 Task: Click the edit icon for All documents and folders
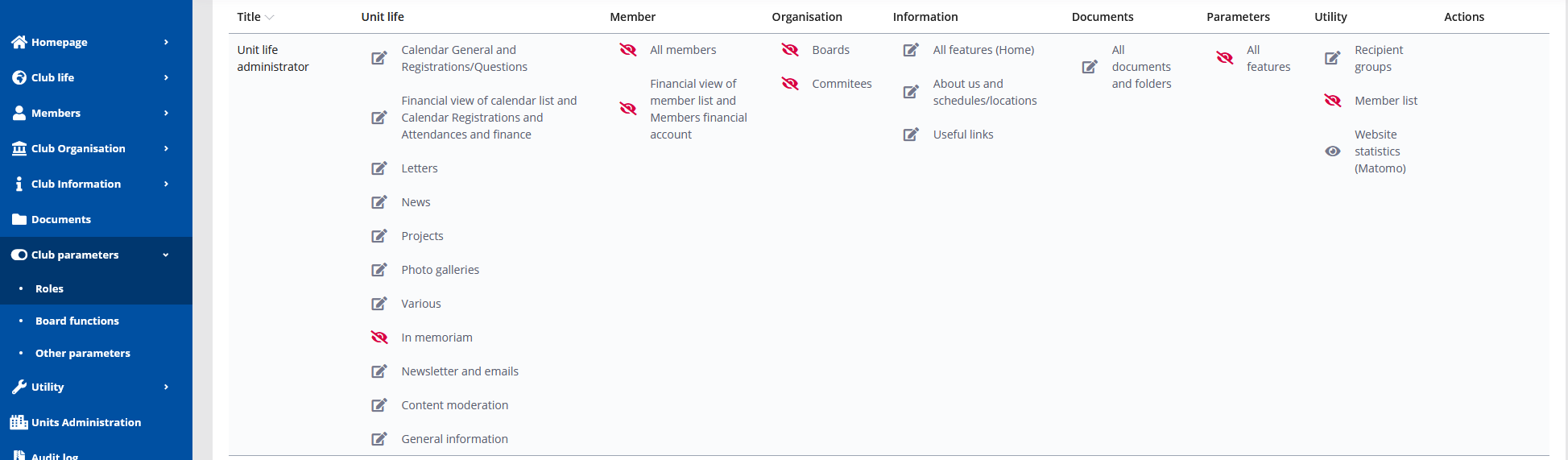pyautogui.click(x=1090, y=67)
